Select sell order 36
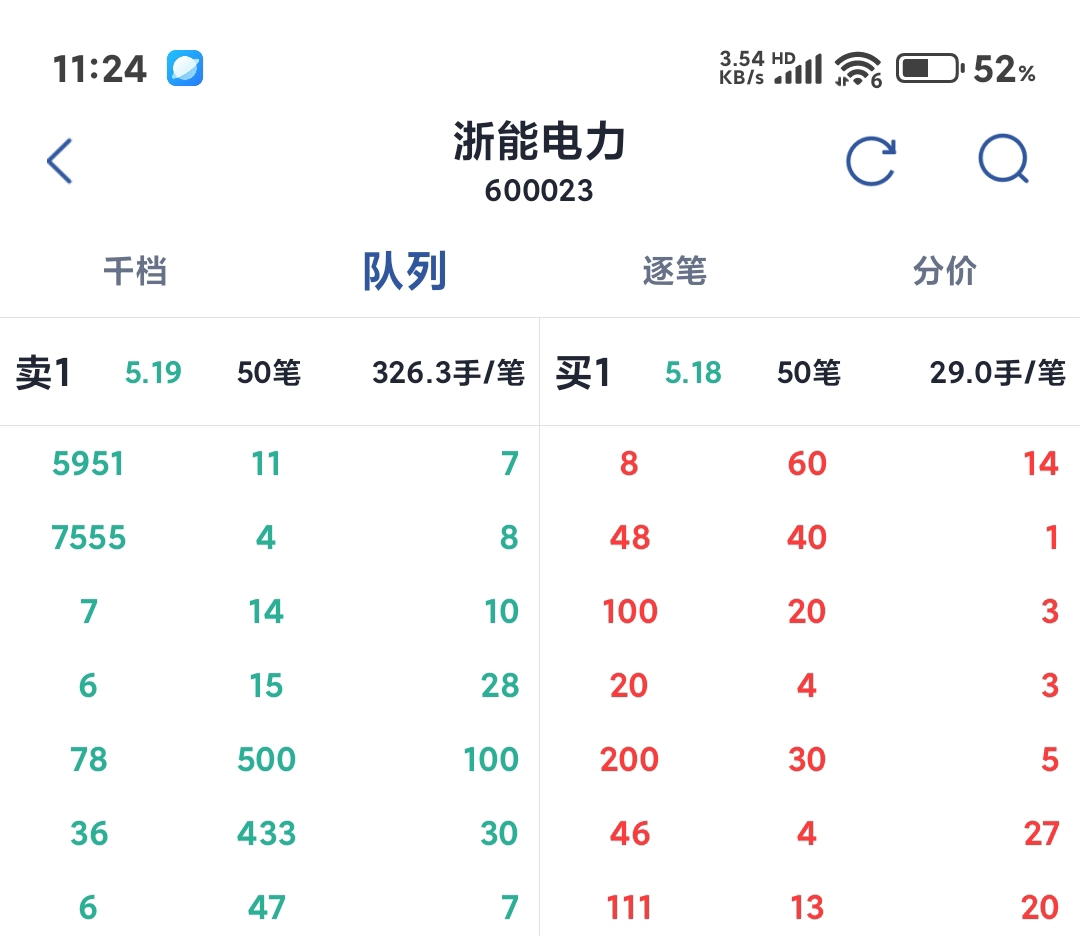This screenshot has width=1080, height=936. point(88,833)
